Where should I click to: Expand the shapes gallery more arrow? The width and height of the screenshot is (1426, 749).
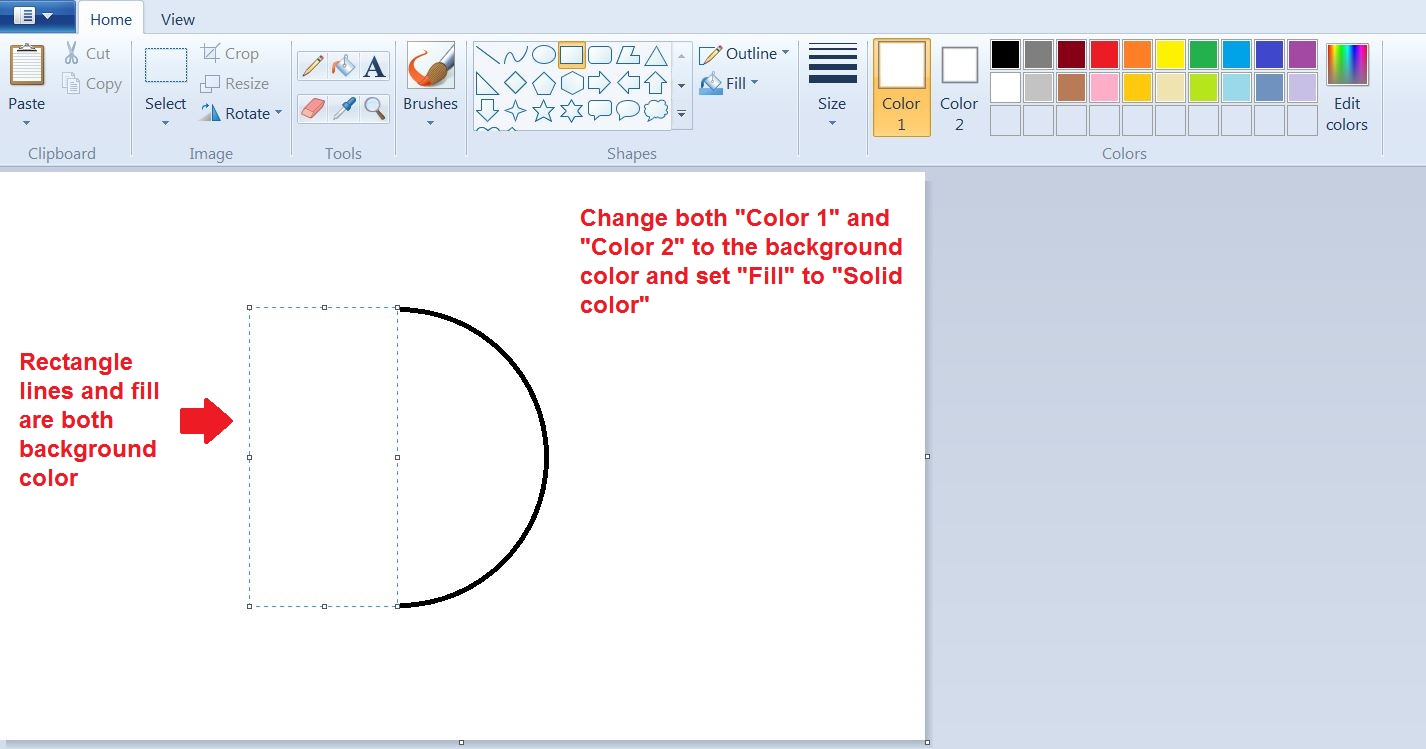[x=681, y=114]
